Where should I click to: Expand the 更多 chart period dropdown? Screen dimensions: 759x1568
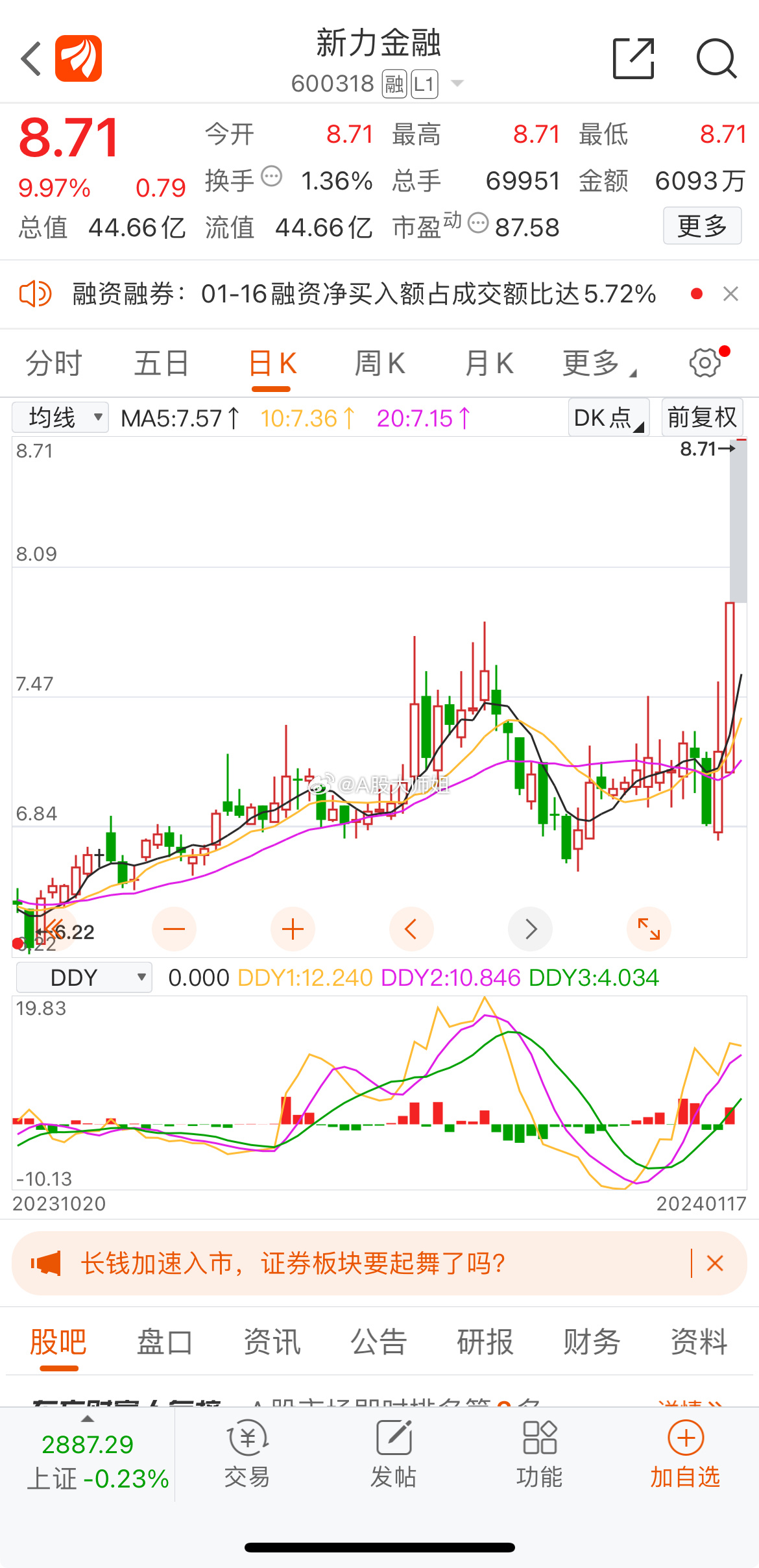(599, 363)
